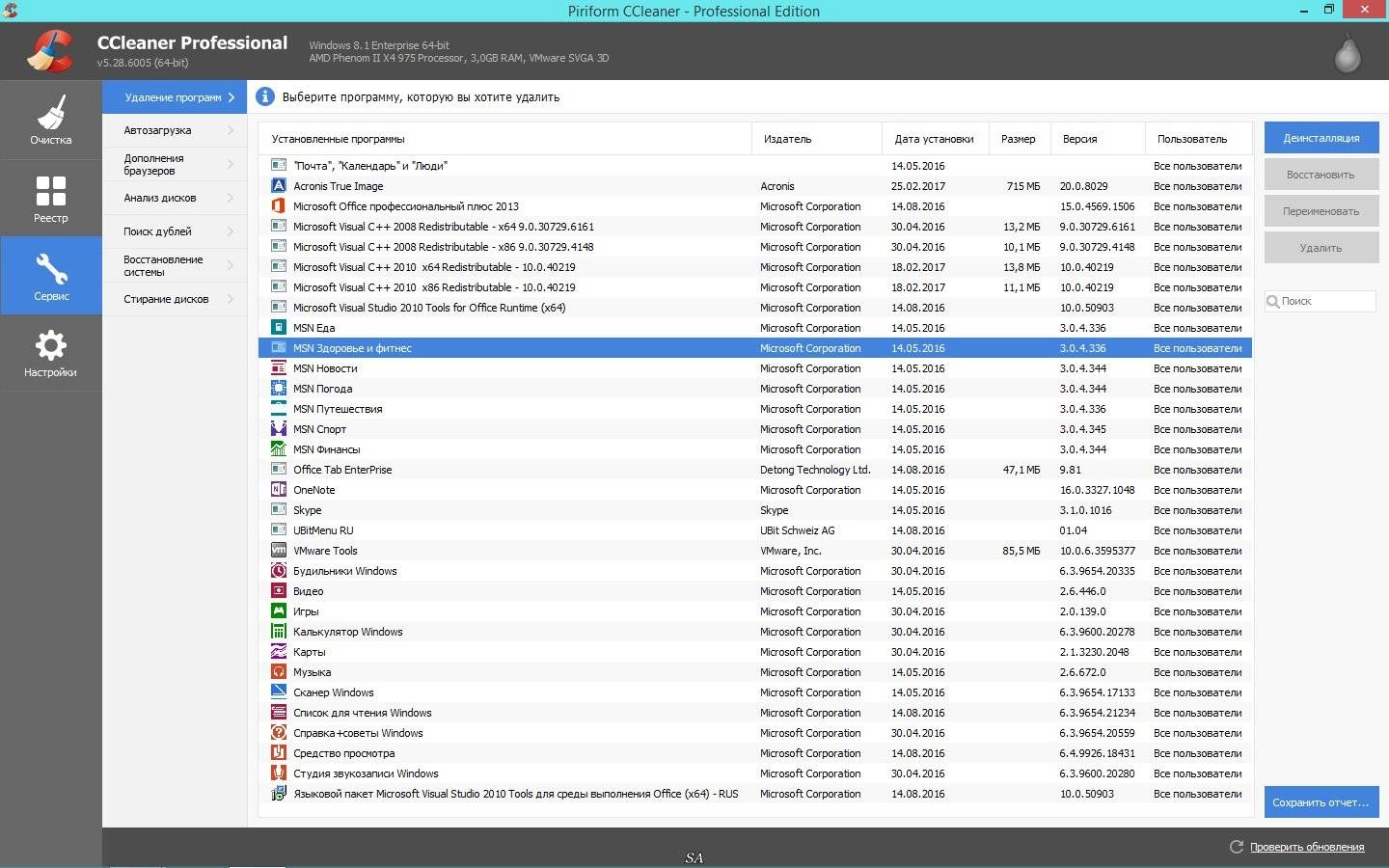The width and height of the screenshot is (1389, 868).
Task: Click the info icon above list
Action: click(264, 96)
